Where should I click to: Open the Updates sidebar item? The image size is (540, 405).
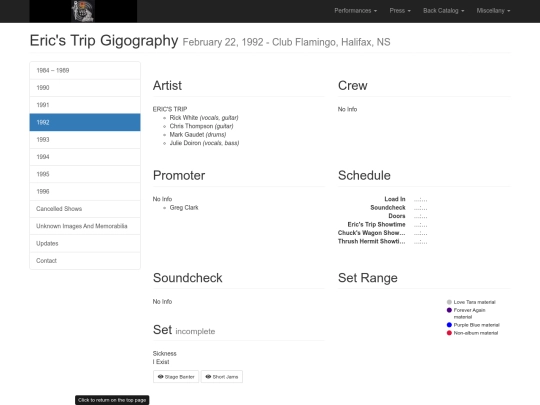85,243
